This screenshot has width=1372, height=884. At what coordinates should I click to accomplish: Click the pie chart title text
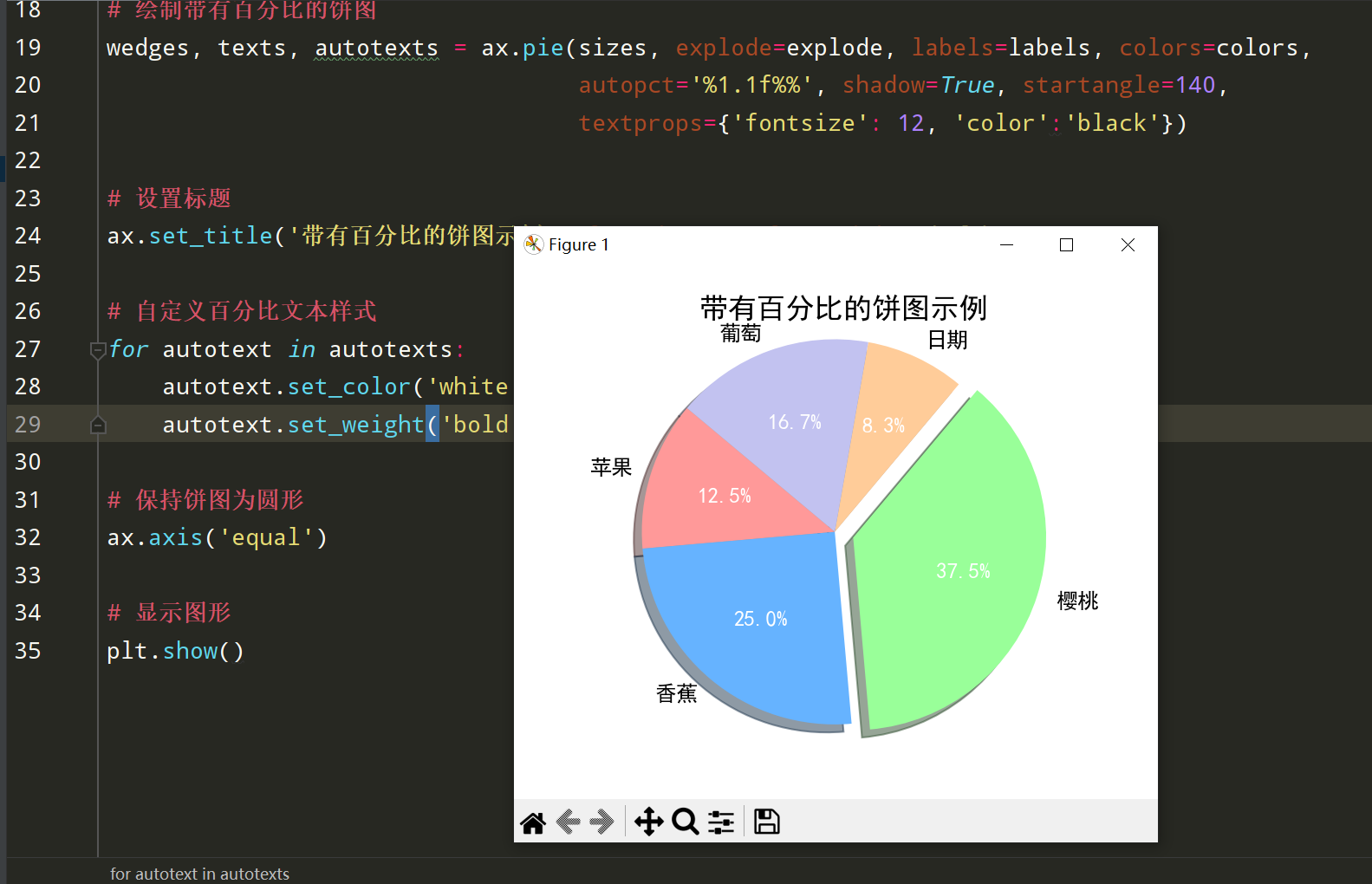click(843, 308)
